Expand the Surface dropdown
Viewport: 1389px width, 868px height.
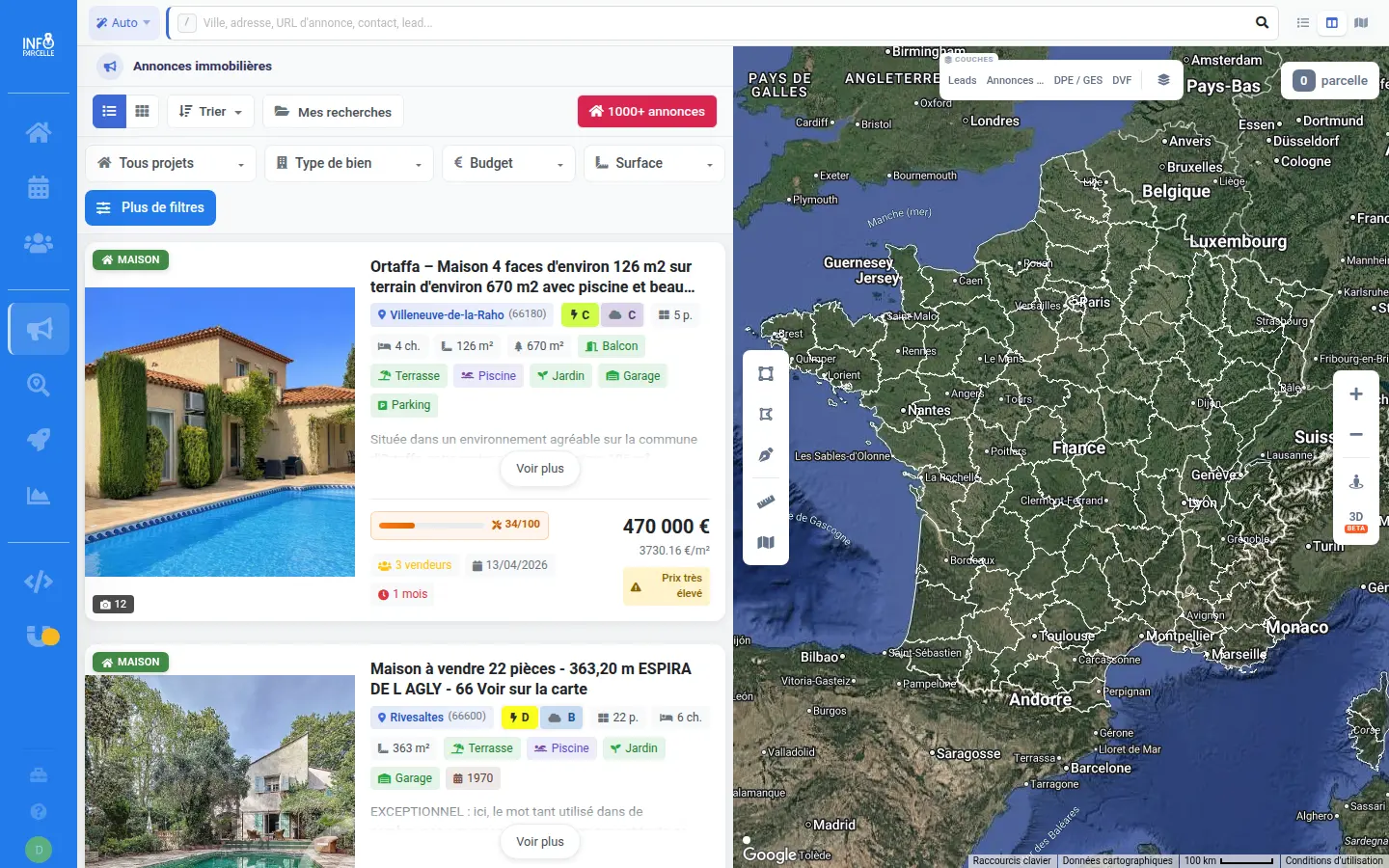pyautogui.click(x=654, y=163)
